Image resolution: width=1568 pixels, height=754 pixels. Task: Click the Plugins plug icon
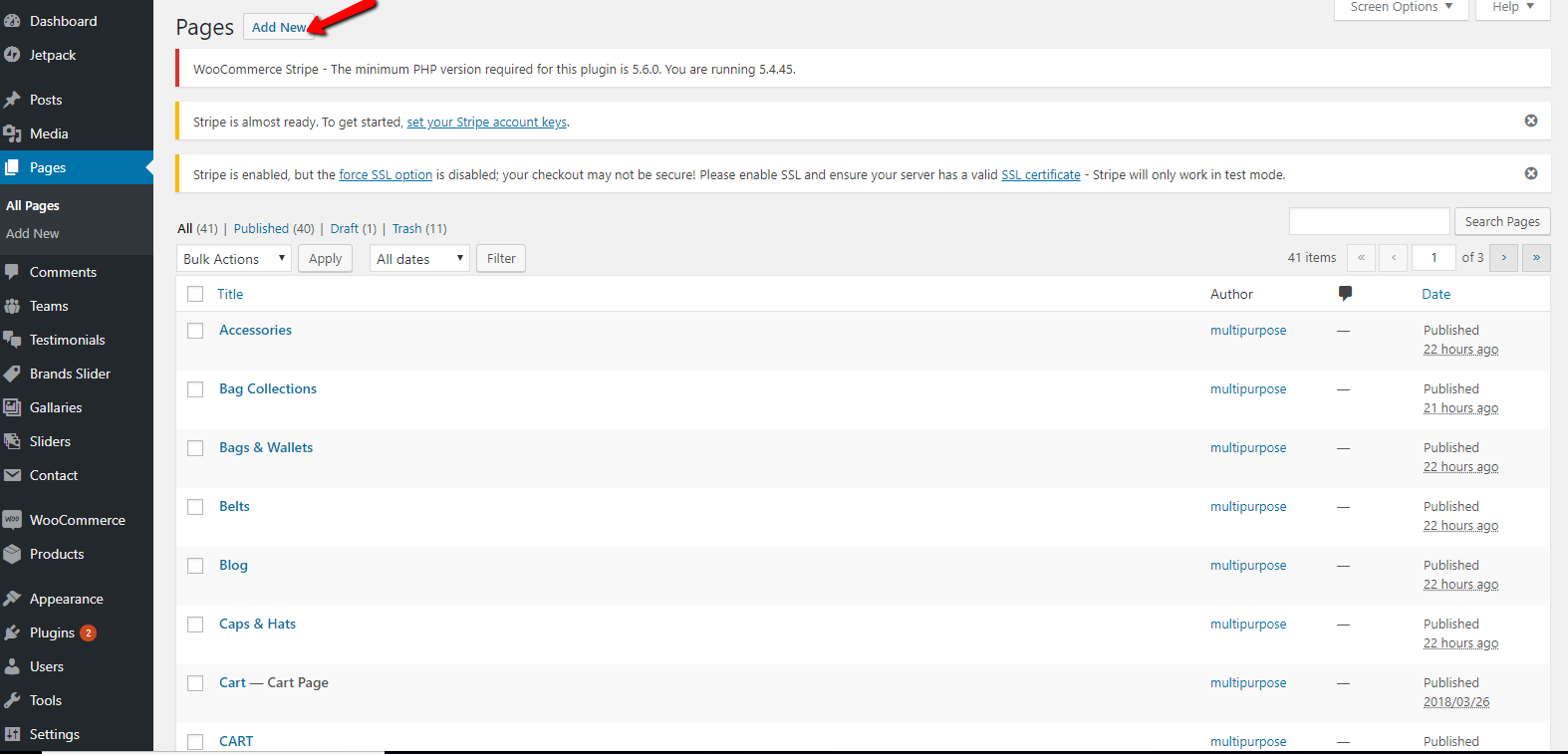[x=12, y=632]
